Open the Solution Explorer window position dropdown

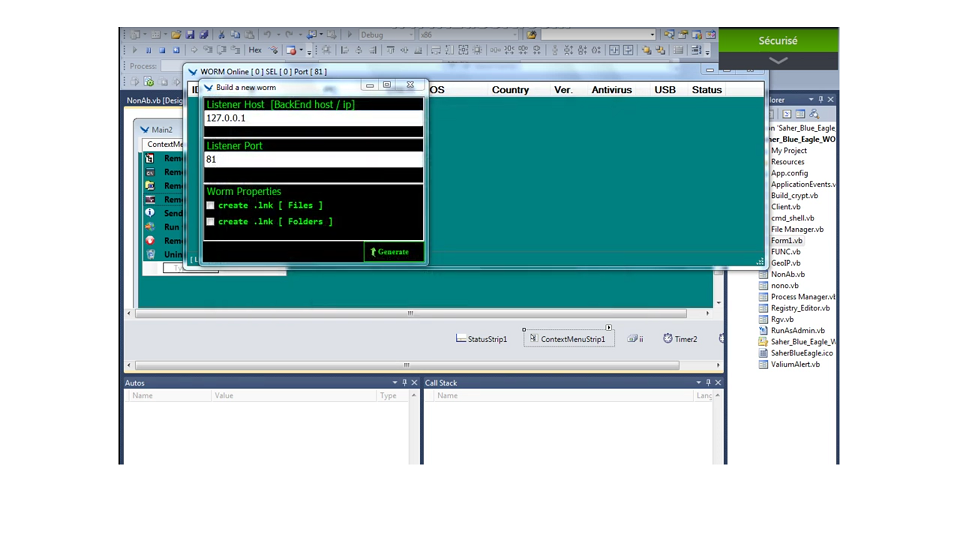[x=811, y=99]
